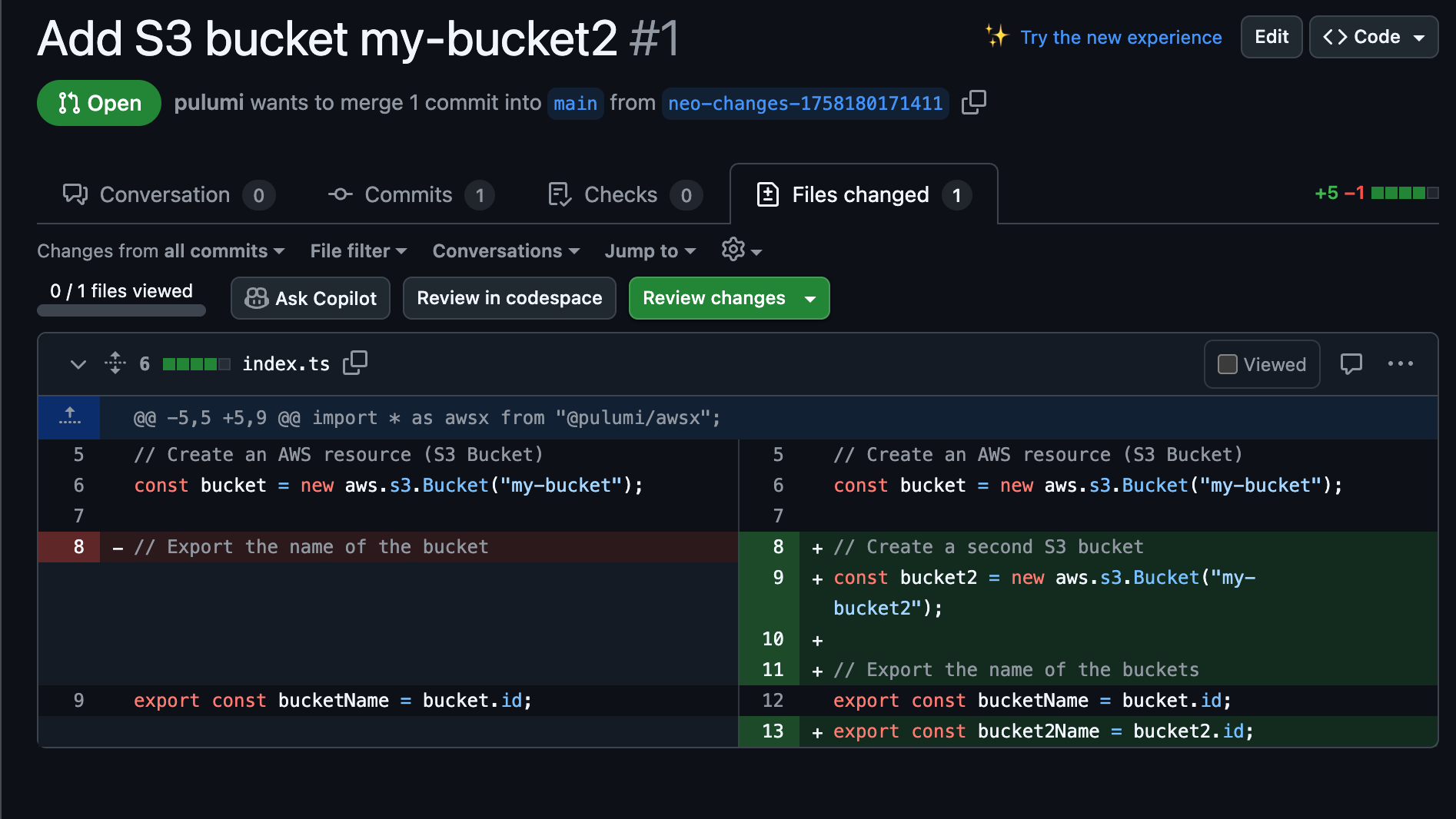This screenshot has width=1456, height=819.
Task: Collapse the index.ts file diff
Action: click(x=78, y=364)
